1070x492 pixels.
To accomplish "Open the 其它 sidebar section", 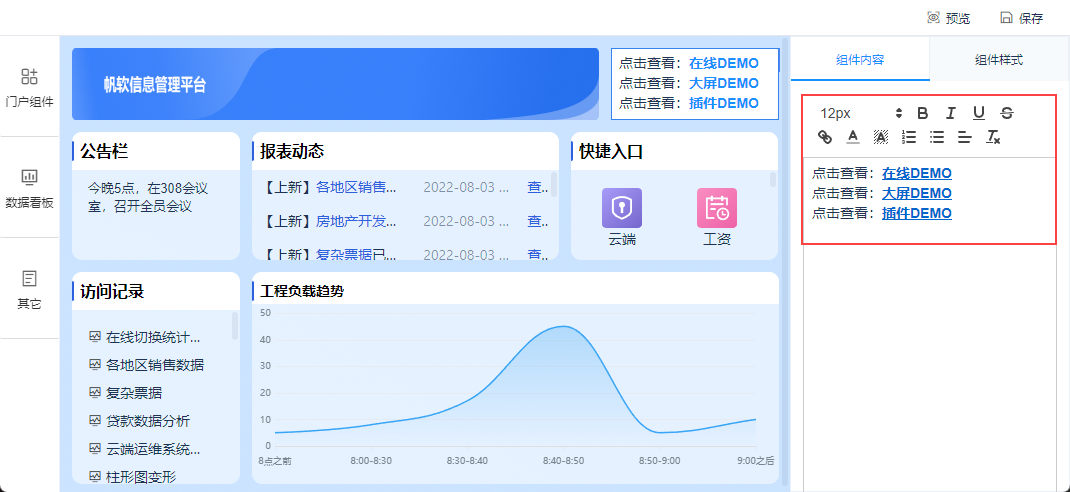I will pos(29,289).
